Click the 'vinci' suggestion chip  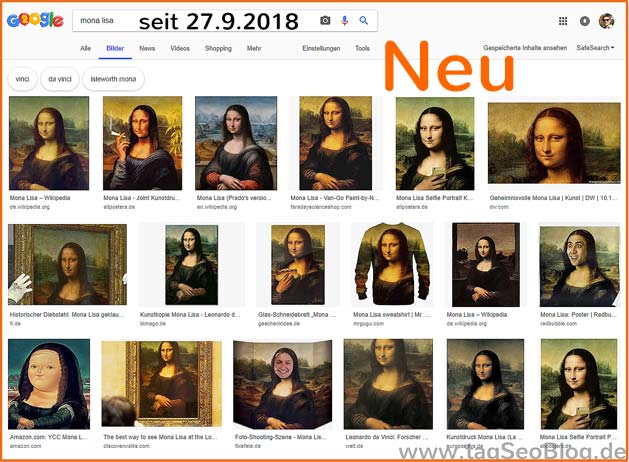[22, 79]
